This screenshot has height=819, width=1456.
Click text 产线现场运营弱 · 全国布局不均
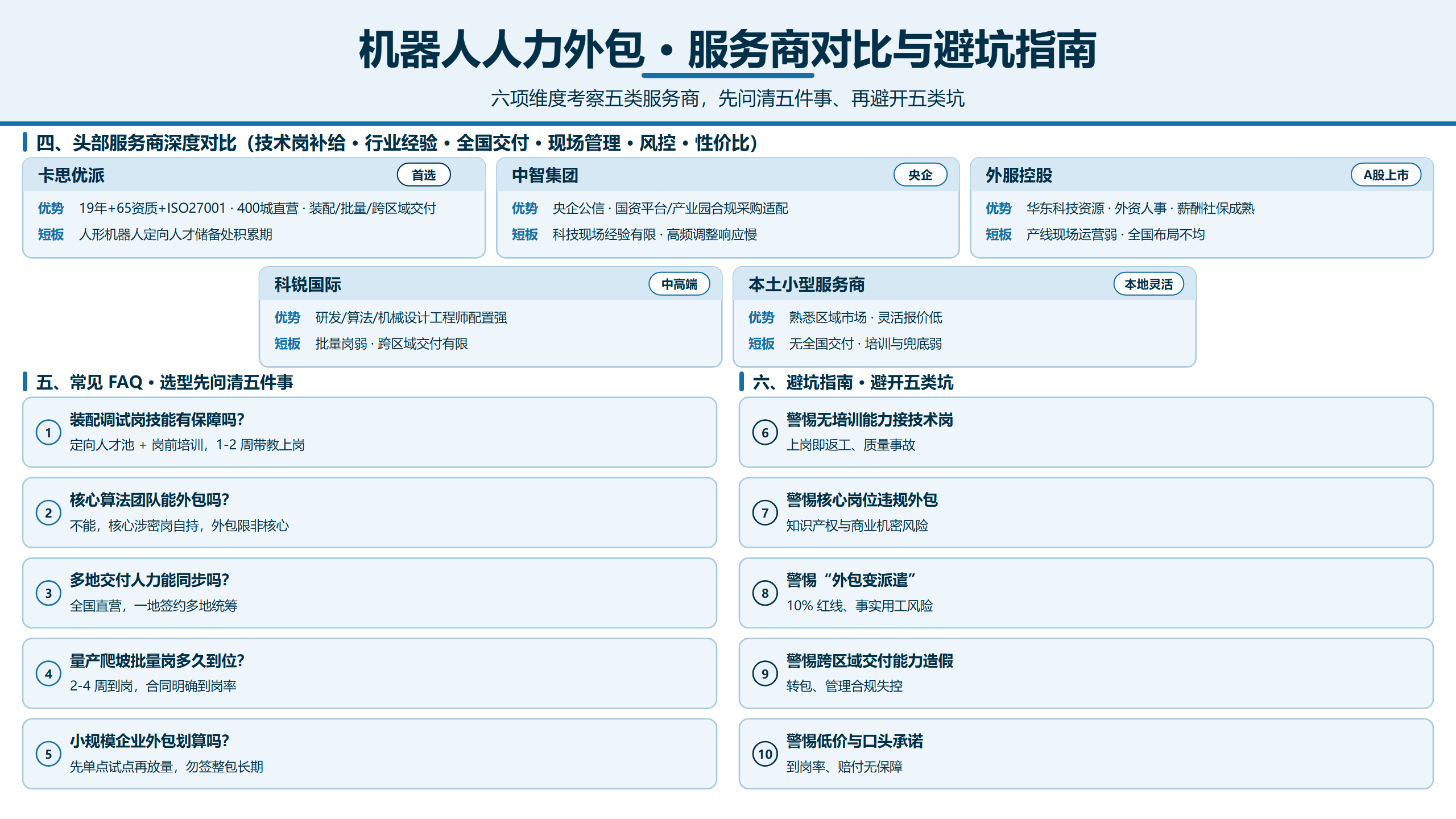(1116, 234)
